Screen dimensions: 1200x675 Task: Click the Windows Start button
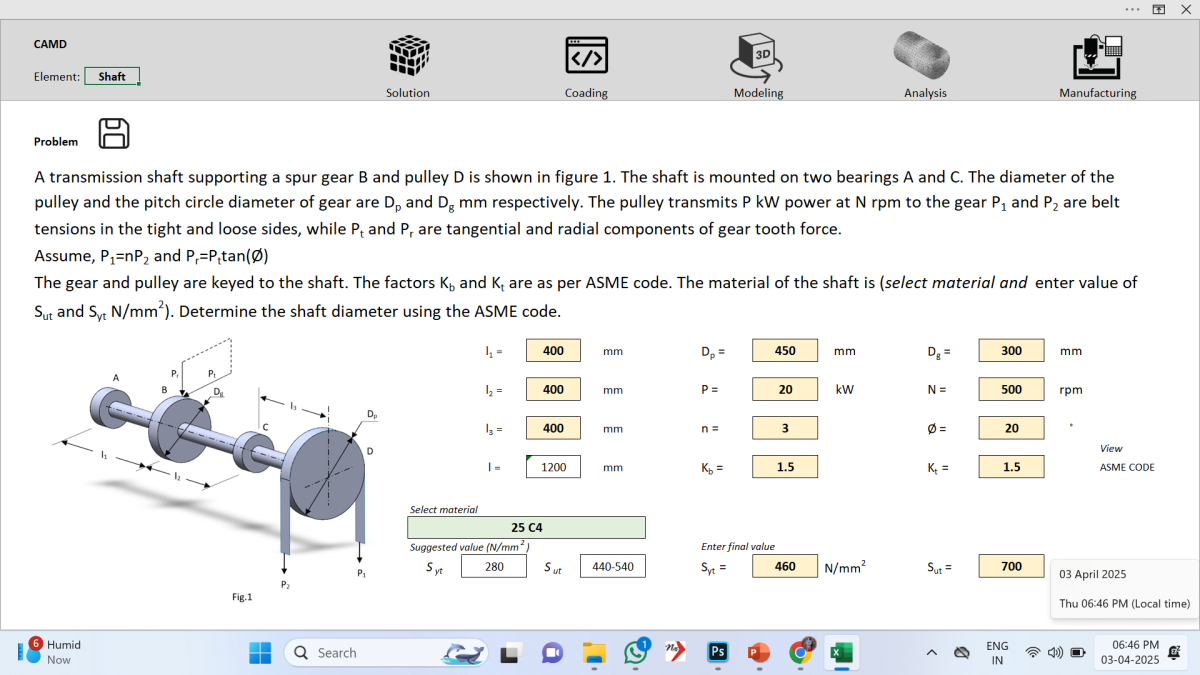(260, 653)
